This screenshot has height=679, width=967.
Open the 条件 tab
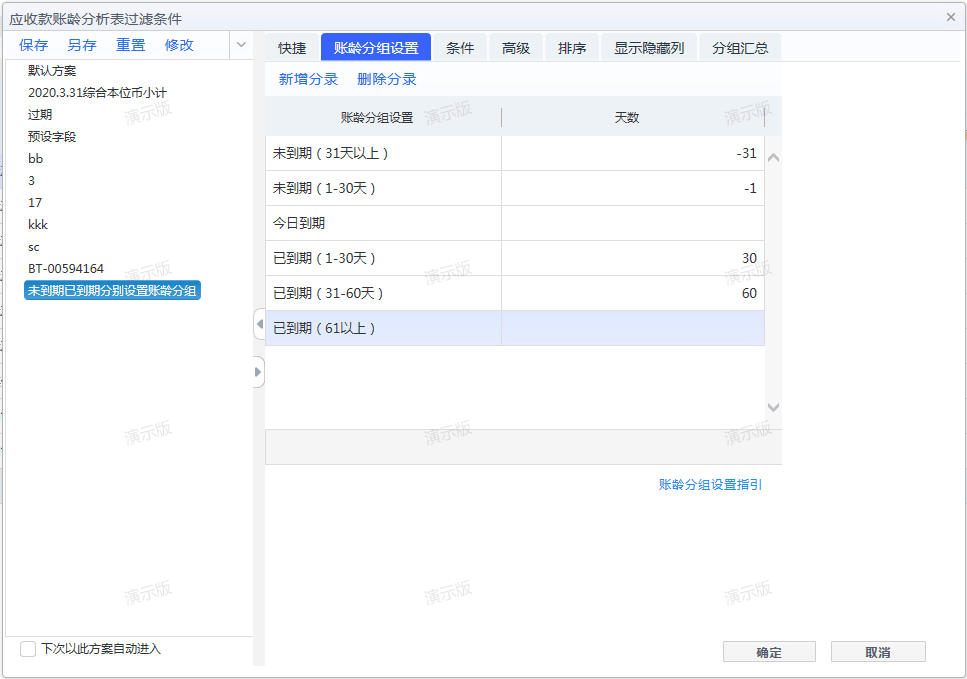click(460, 48)
